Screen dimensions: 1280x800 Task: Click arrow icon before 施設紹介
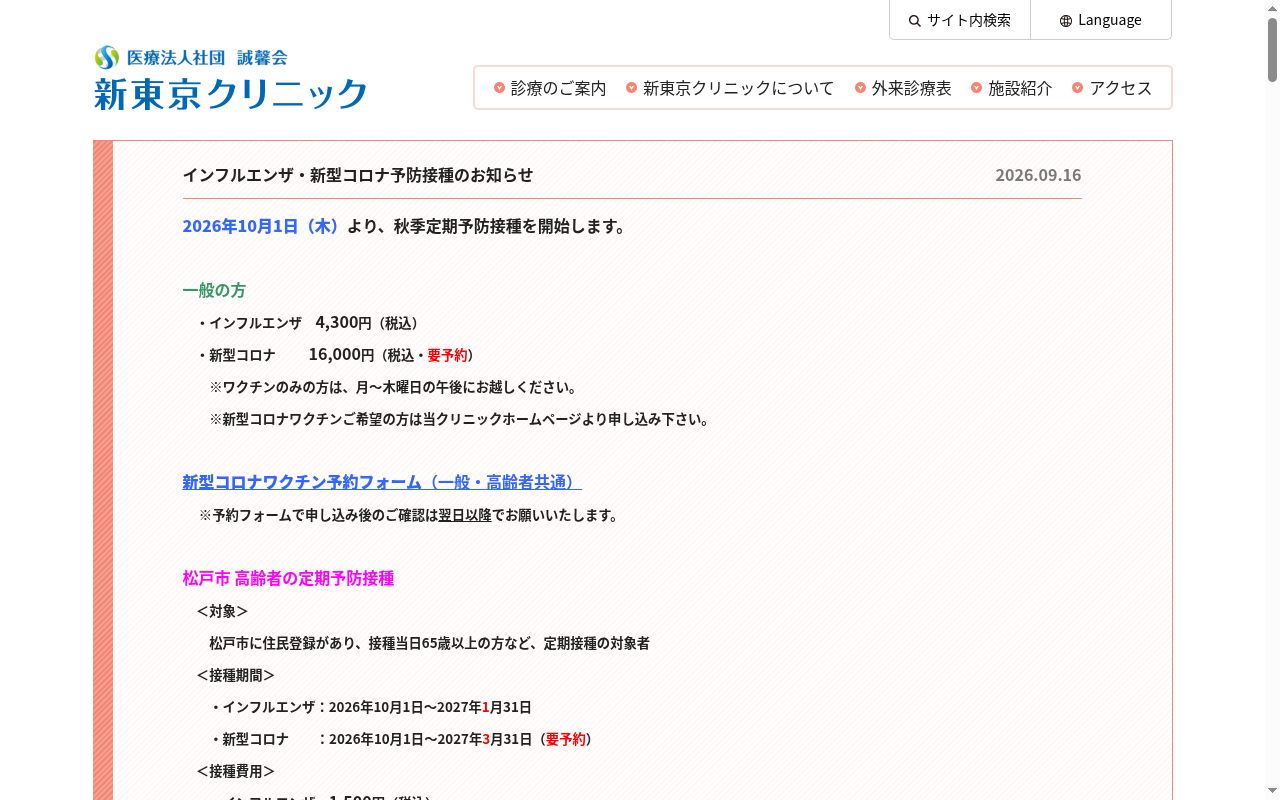point(976,88)
